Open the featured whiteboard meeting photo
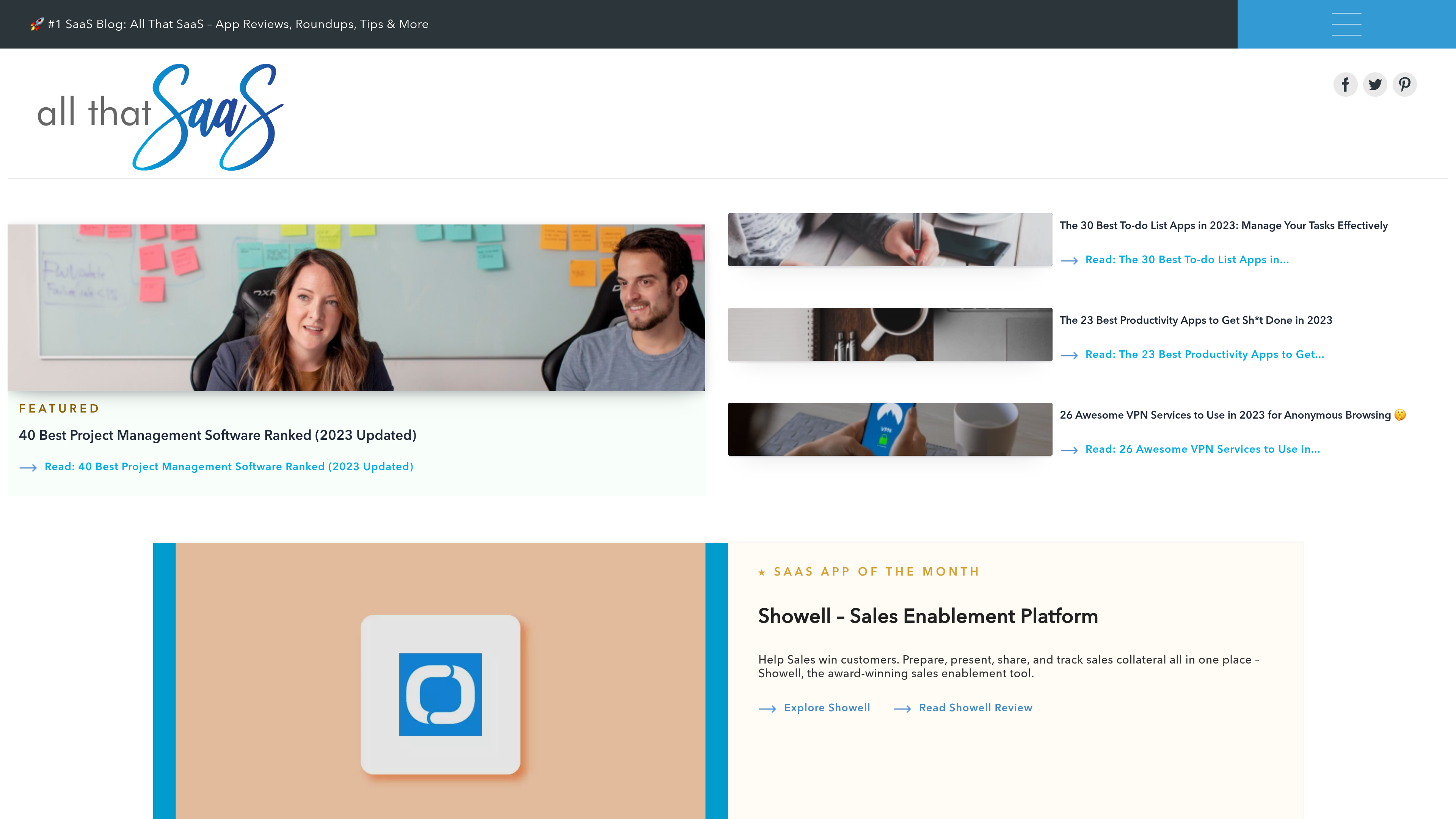This screenshot has height=819, width=1456. coord(356,308)
